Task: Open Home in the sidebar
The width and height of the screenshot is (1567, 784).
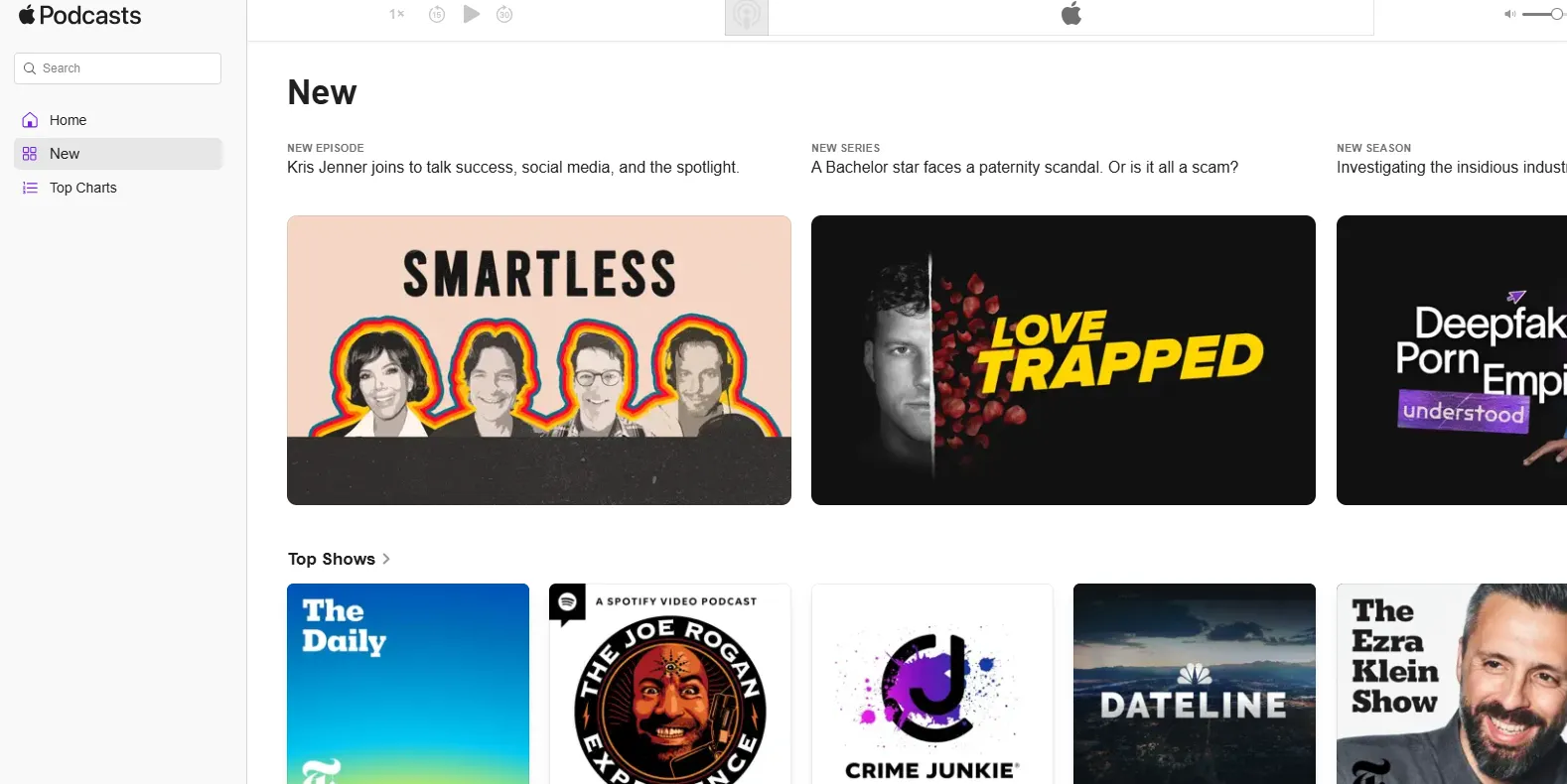Action: pos(68,120)
